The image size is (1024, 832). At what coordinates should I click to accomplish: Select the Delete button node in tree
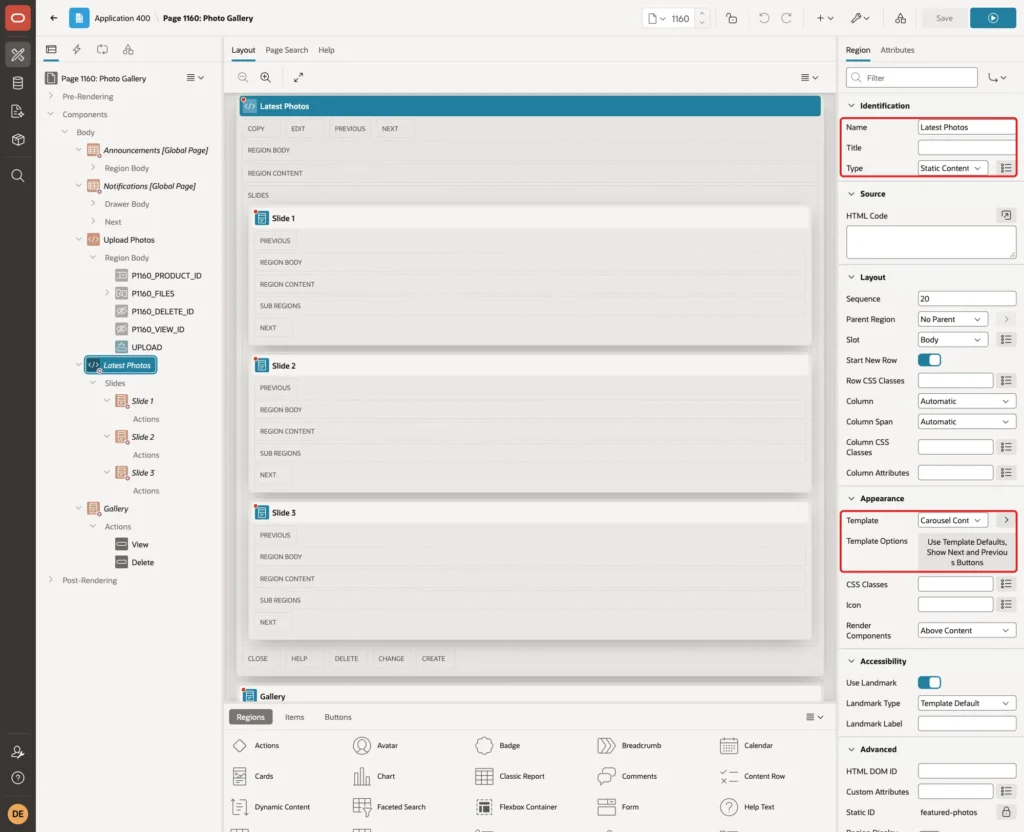(x=142, y=562)
